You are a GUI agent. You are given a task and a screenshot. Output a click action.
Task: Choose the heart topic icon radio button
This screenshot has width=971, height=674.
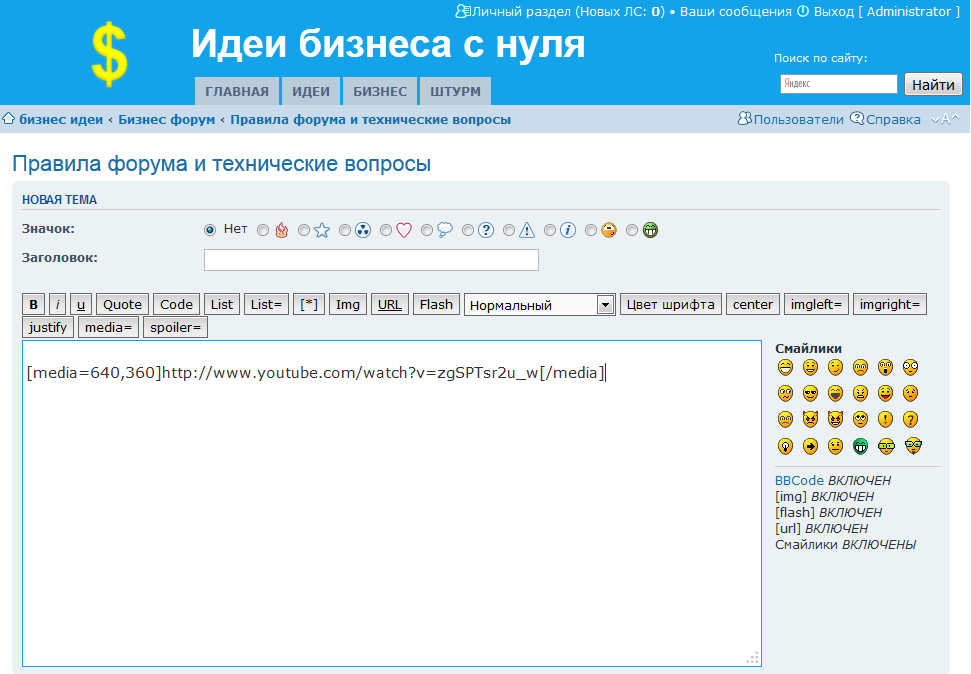point(386,231)
